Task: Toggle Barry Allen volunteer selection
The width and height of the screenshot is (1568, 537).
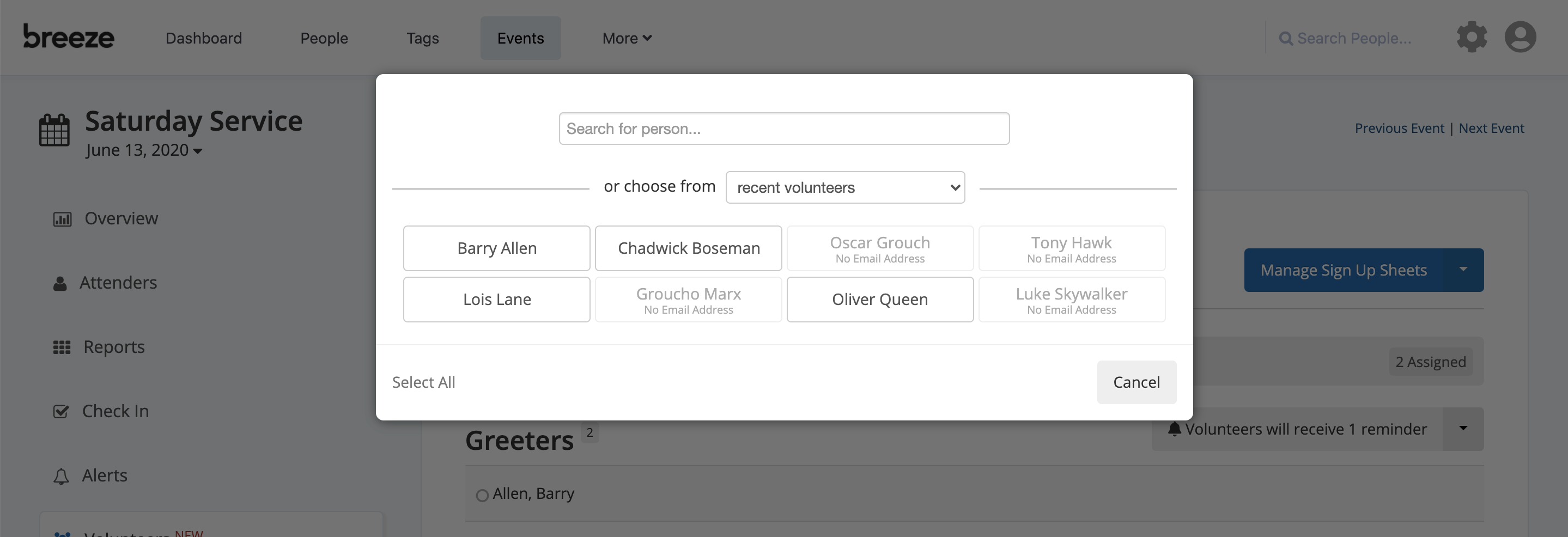Action: tap(497, 248)
